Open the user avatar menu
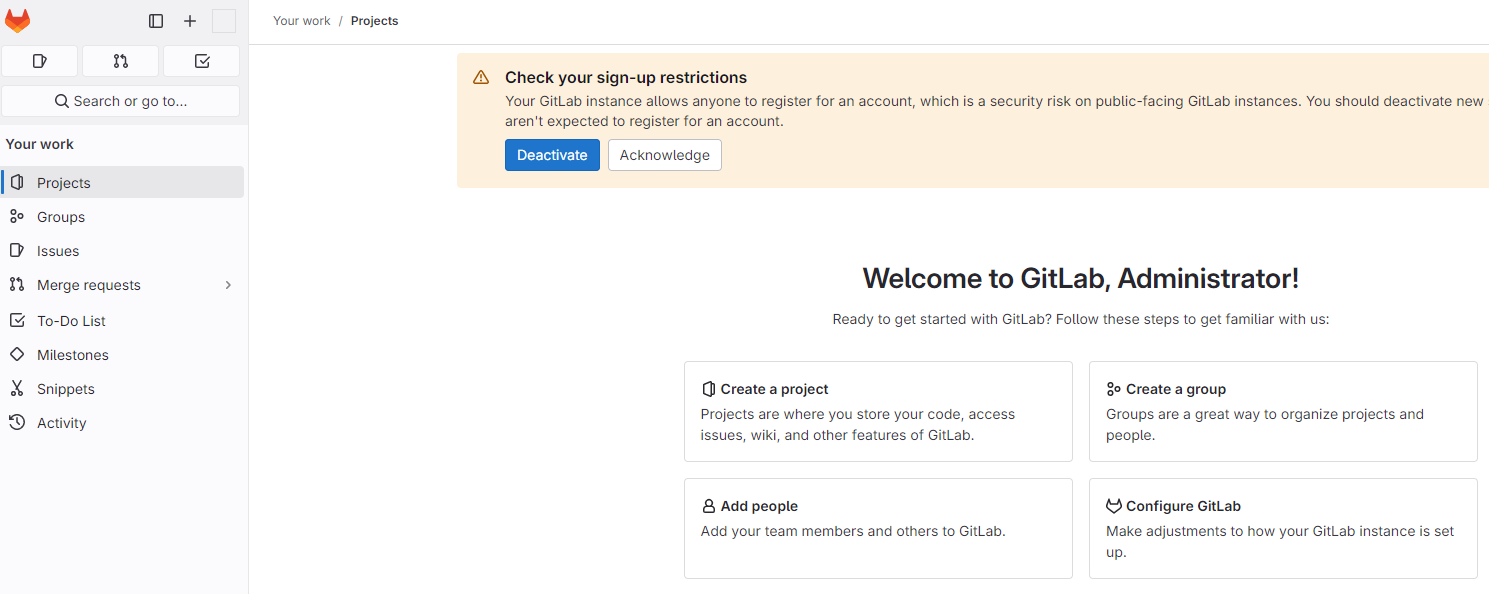 (x=224, y=21)
